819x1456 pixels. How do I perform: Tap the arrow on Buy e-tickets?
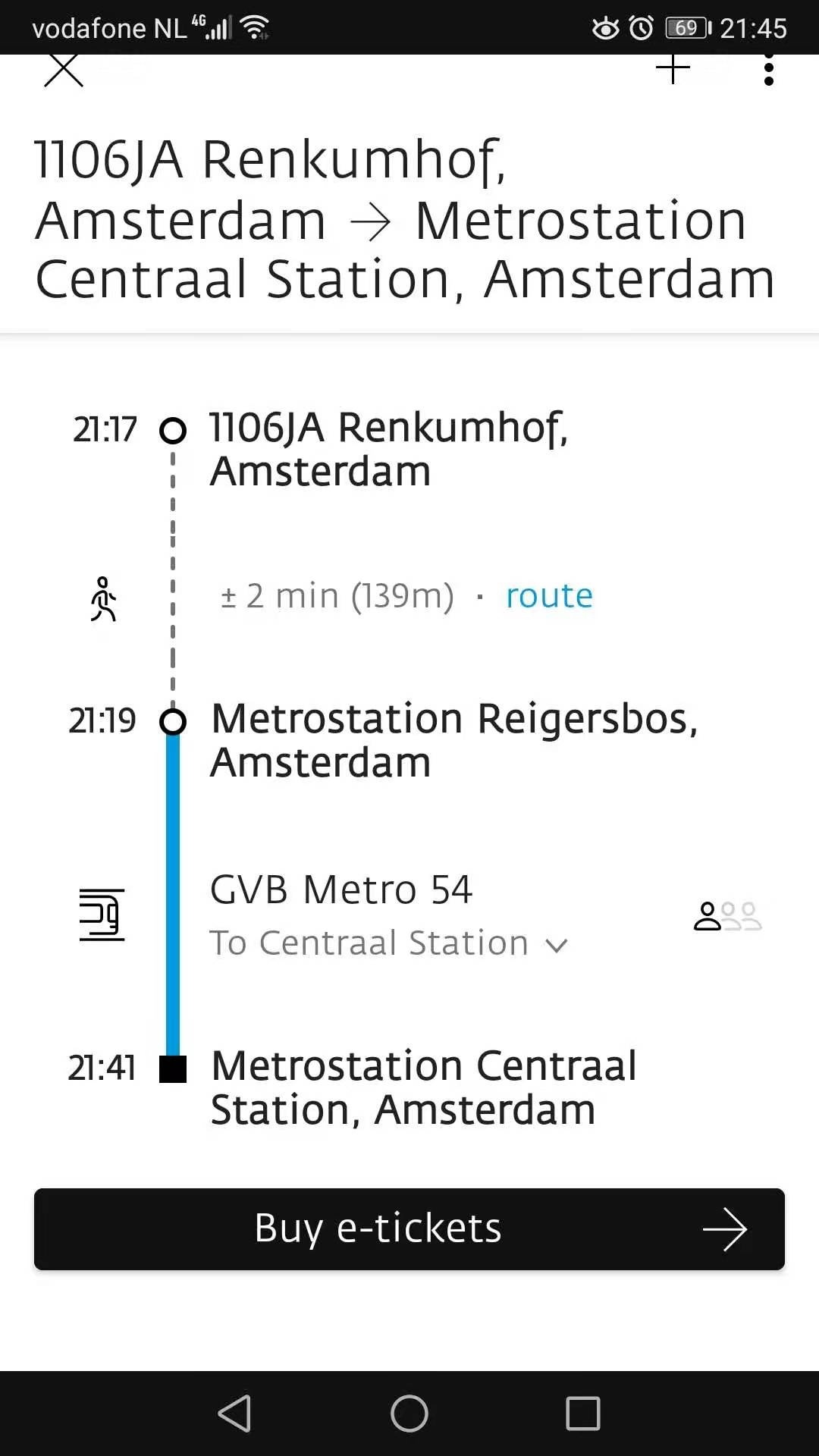click(725, 1229)
